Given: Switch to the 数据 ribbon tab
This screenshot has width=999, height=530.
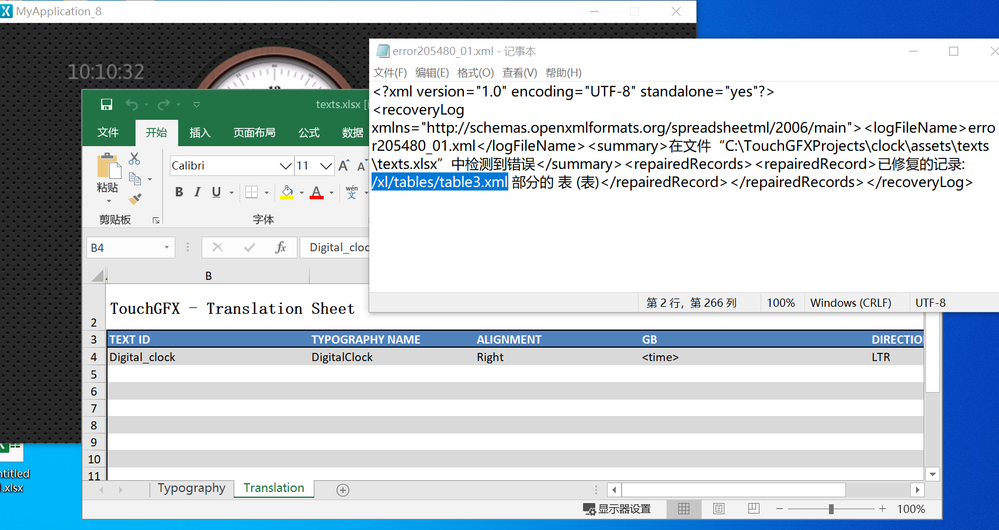Looking at the screenshot, I should (352, 132).
